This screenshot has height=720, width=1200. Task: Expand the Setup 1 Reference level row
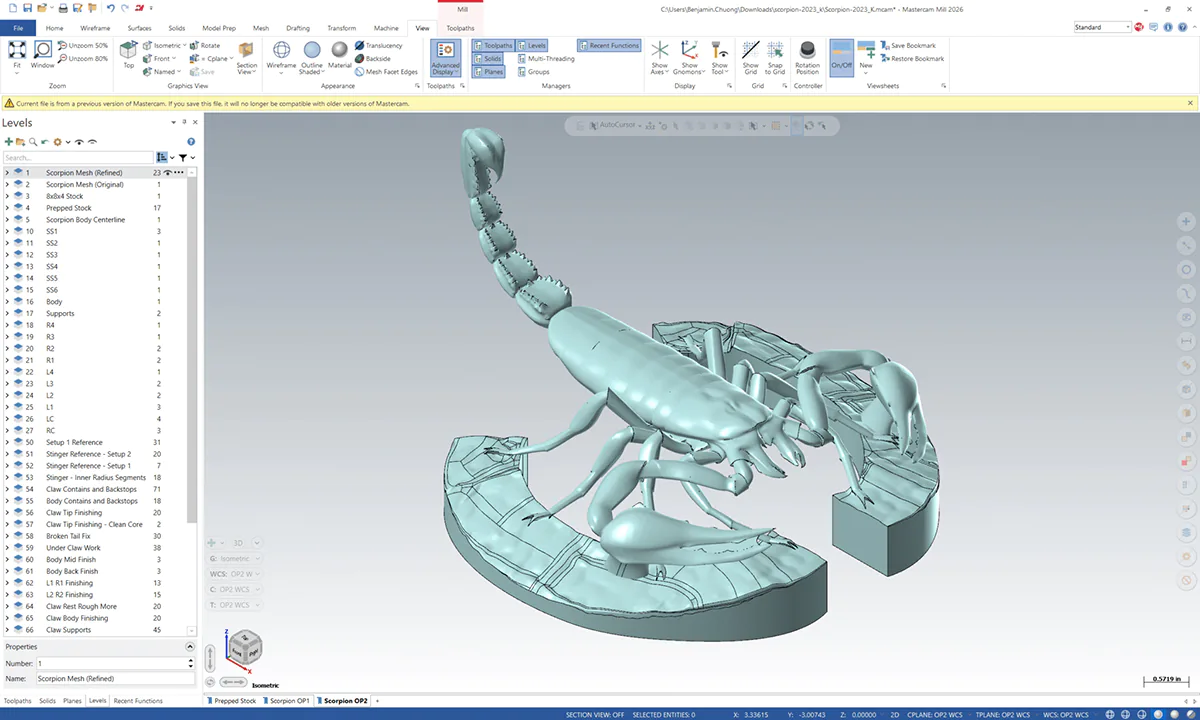[x=7, y=442]
